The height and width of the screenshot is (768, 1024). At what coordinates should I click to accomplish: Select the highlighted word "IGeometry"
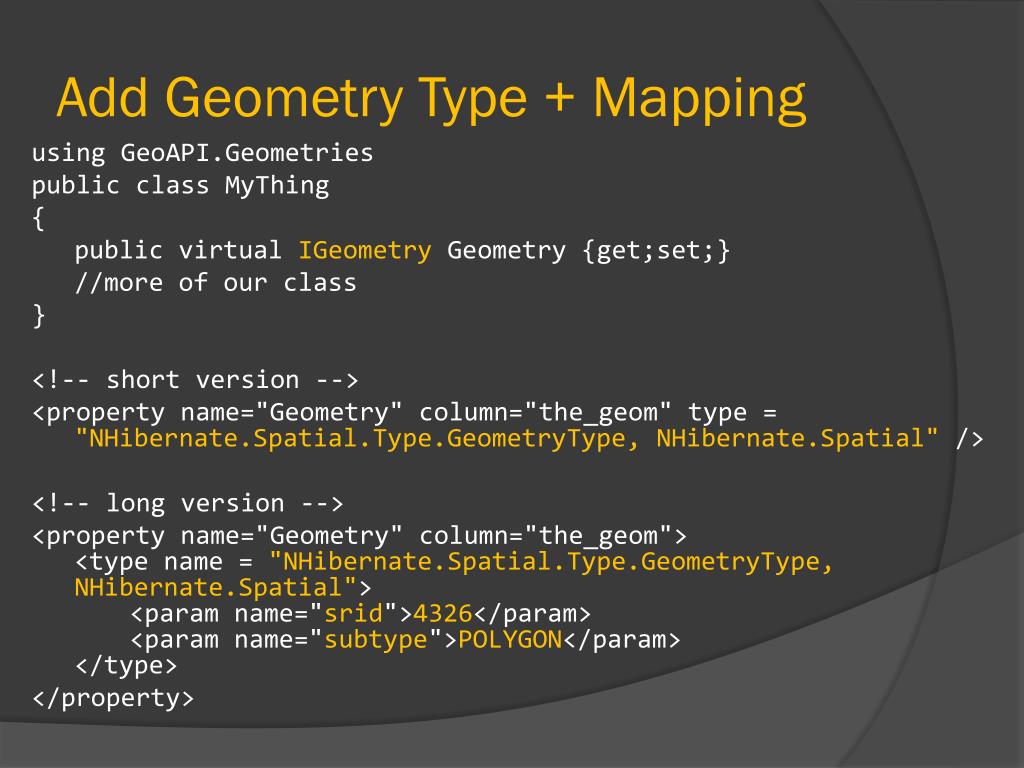364,251
